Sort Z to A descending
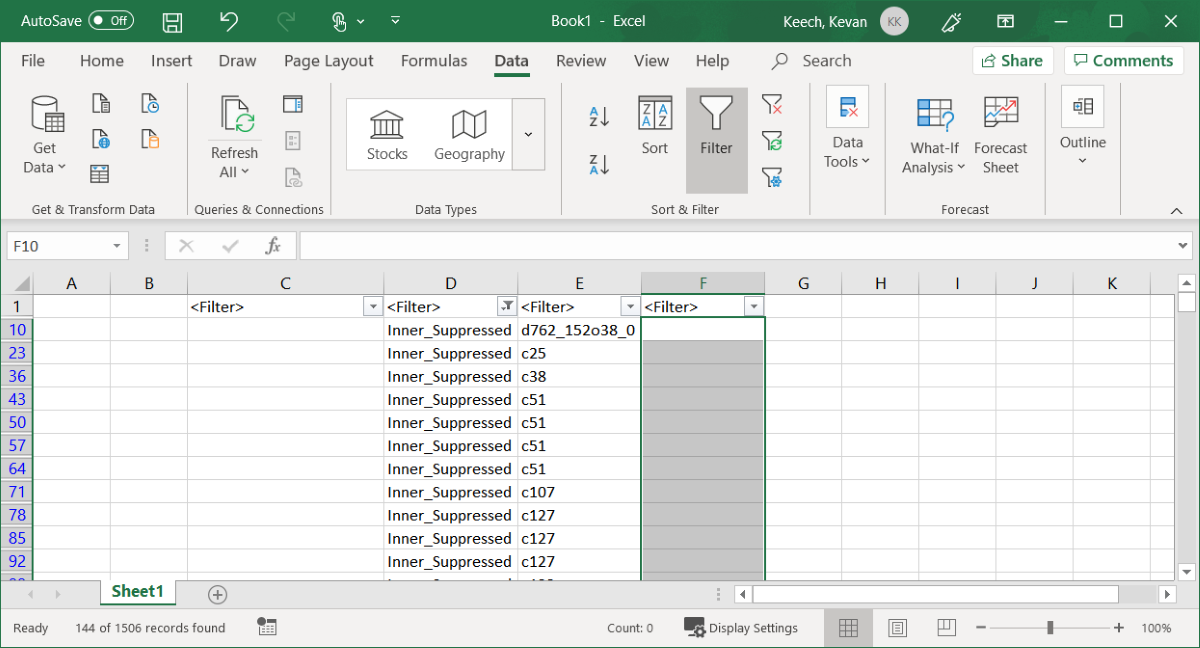 (599, 165)
